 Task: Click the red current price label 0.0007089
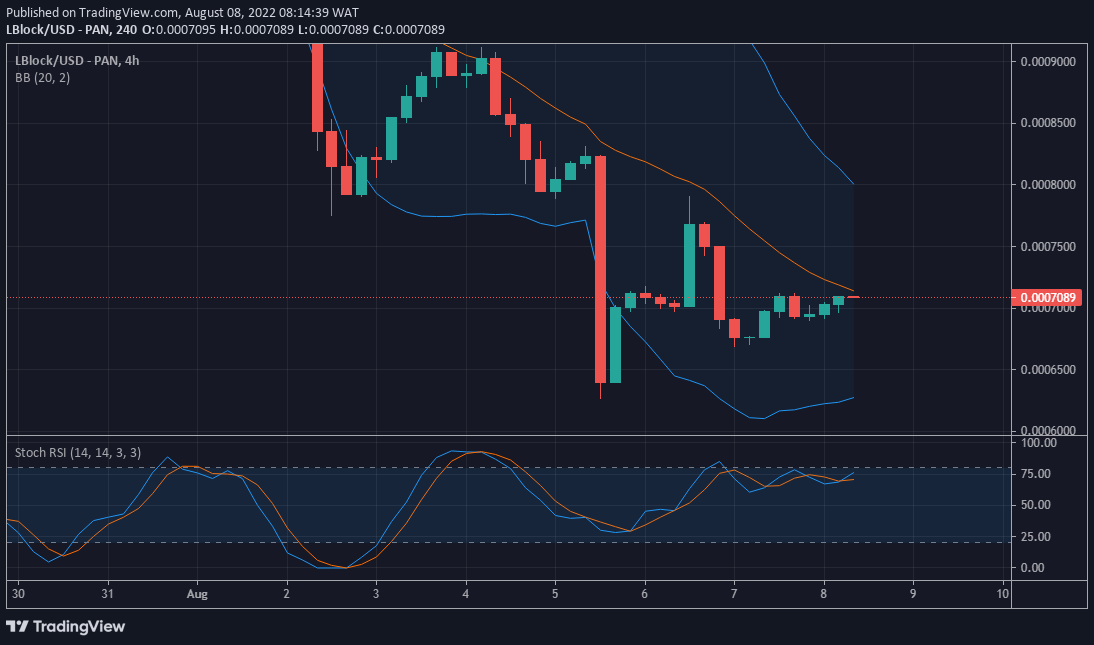(x=1047, y=297)
